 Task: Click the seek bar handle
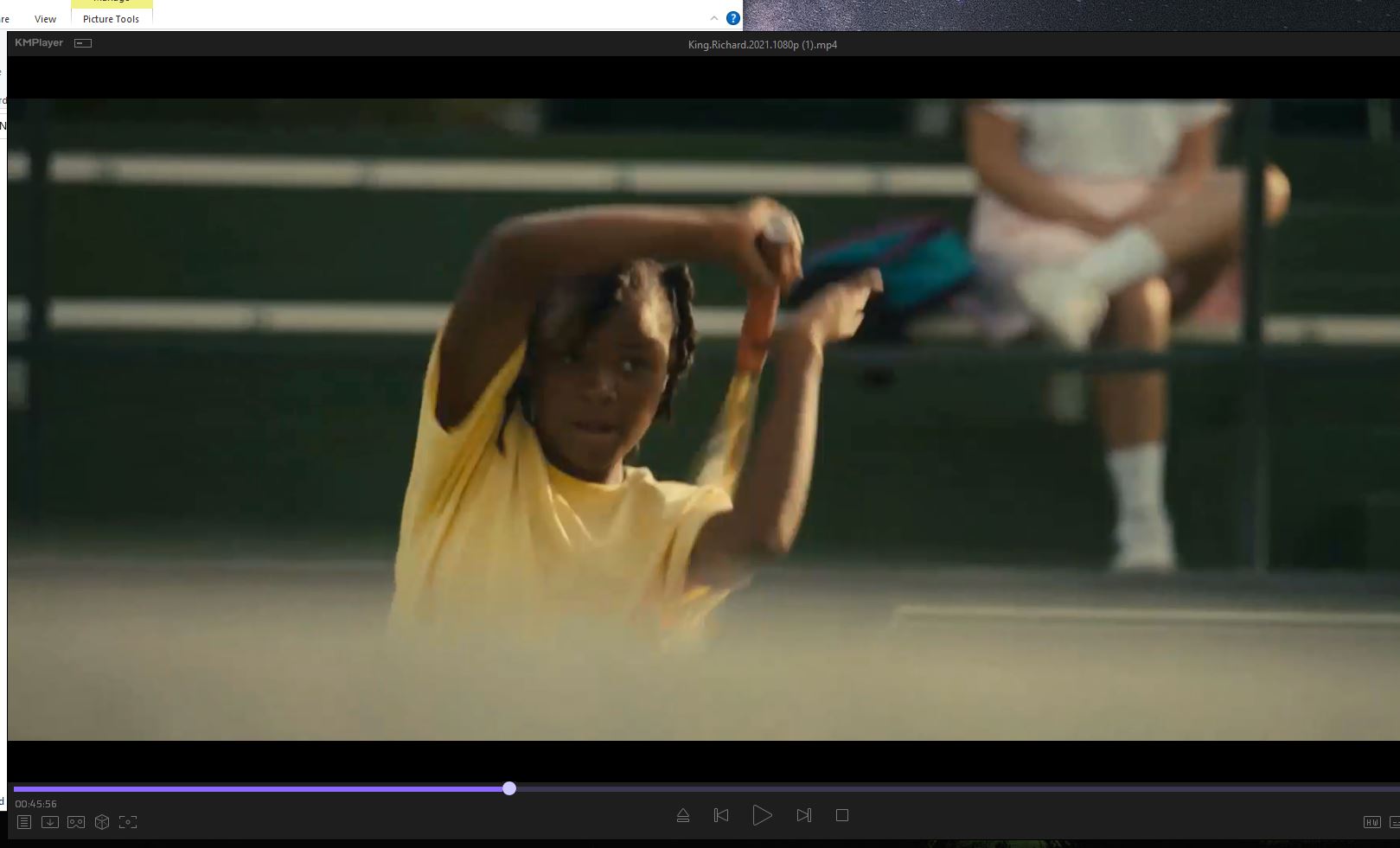[x=509, y=788]
